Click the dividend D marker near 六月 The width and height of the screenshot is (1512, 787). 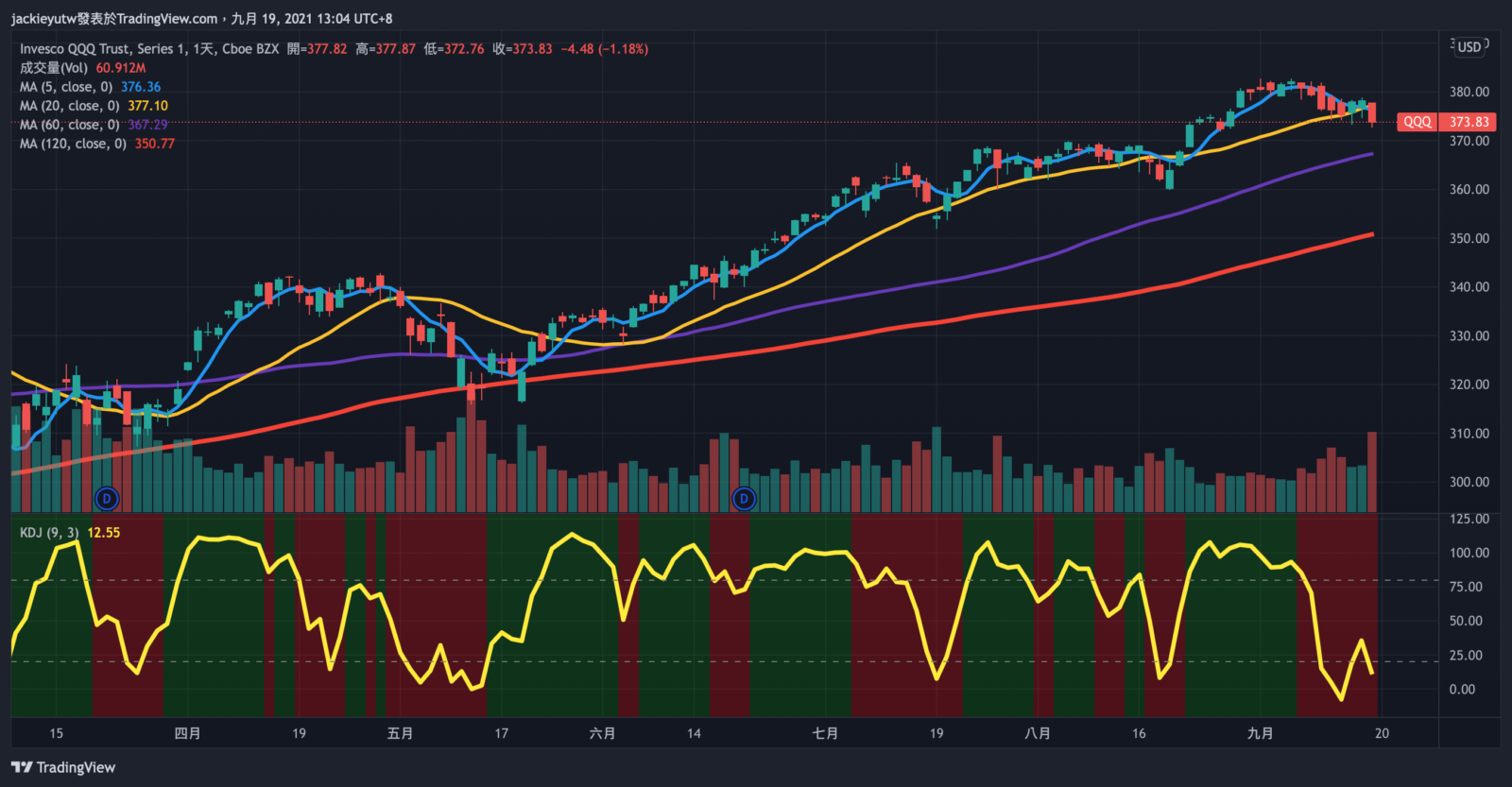coord(744,498)
